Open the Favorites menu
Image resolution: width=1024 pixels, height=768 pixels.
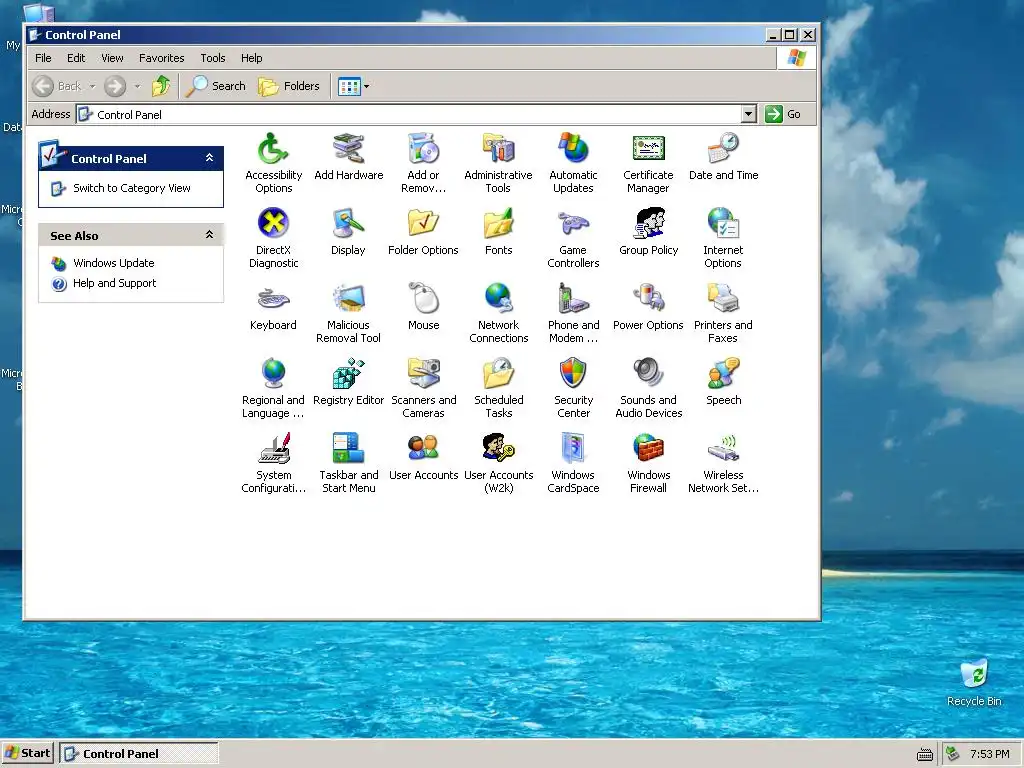[161, 58]
